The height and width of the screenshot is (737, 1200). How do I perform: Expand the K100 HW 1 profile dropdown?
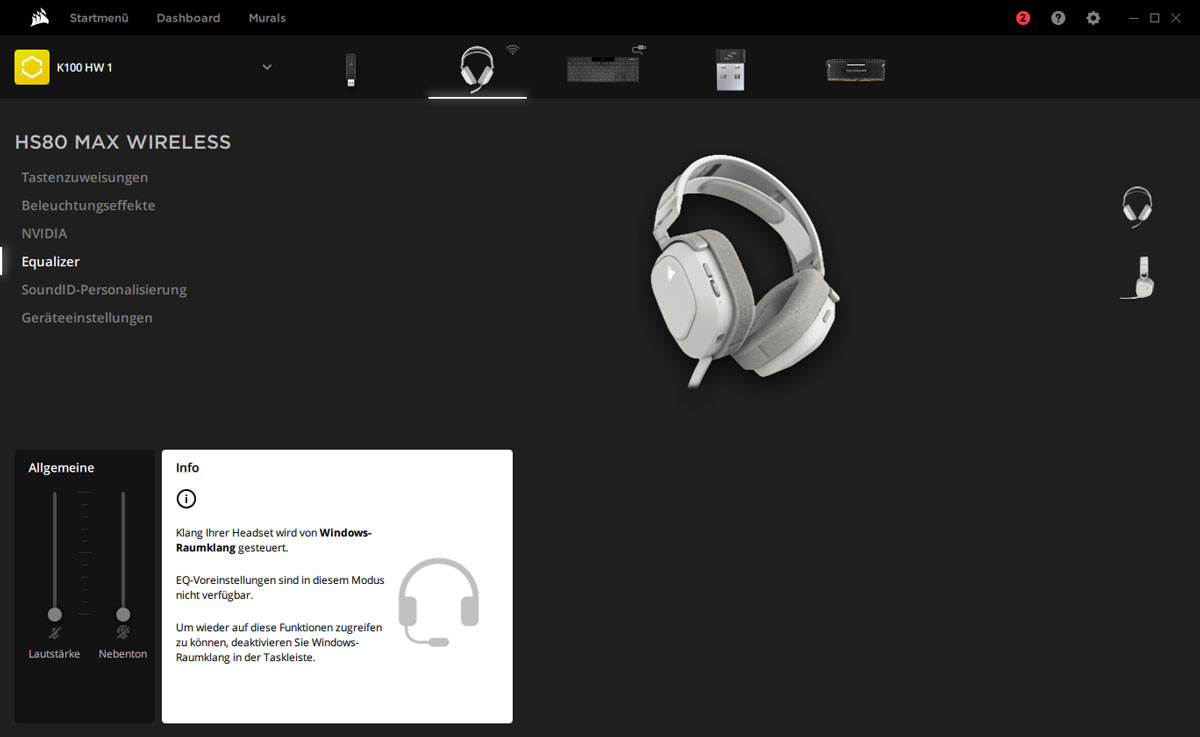coord(267,67)
